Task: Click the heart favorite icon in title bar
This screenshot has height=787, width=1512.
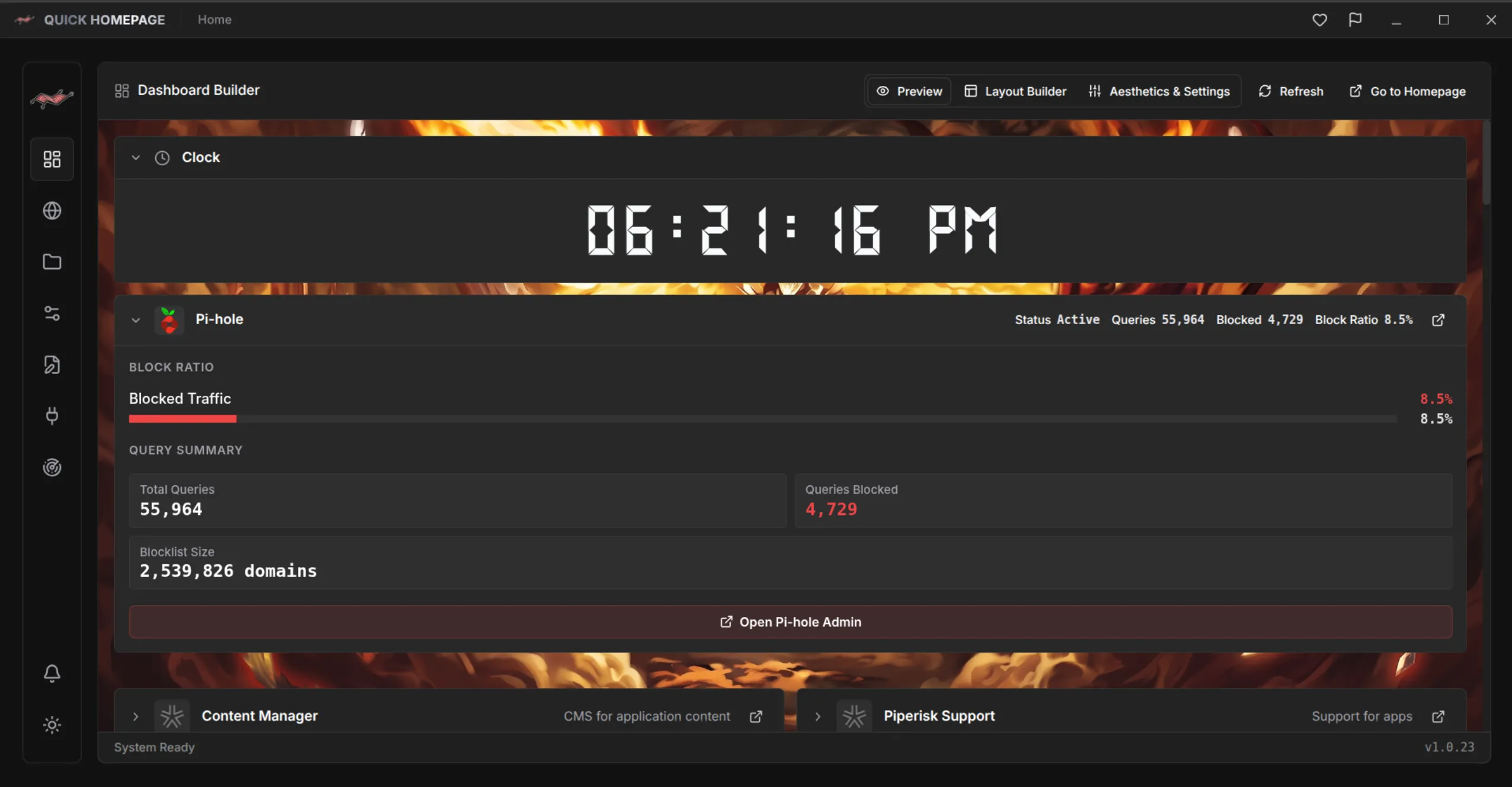Action: tap(1320, 20)
